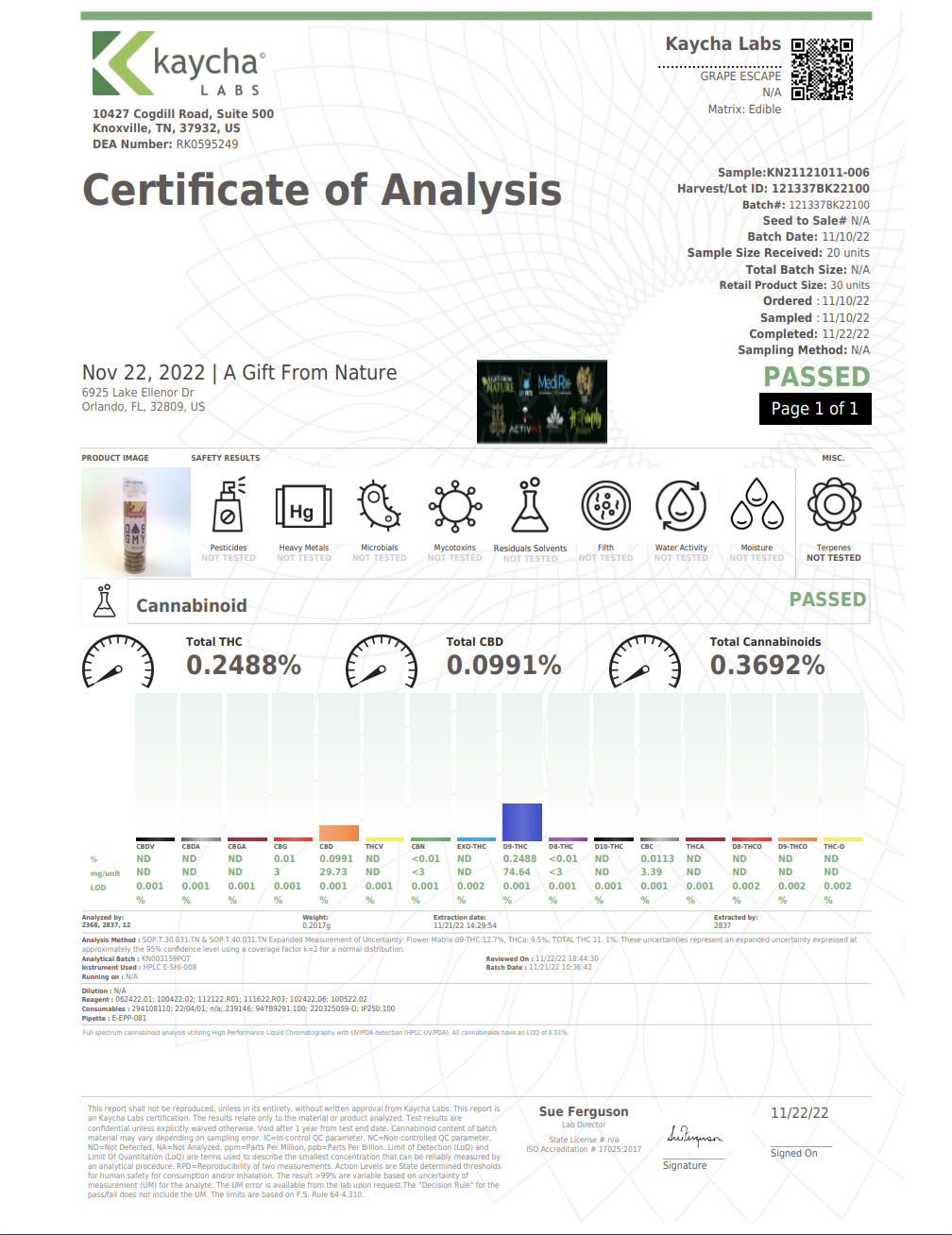952x1235 pixels.
Task: Select the Water Activity droplet icon
Action: [680, 507]
